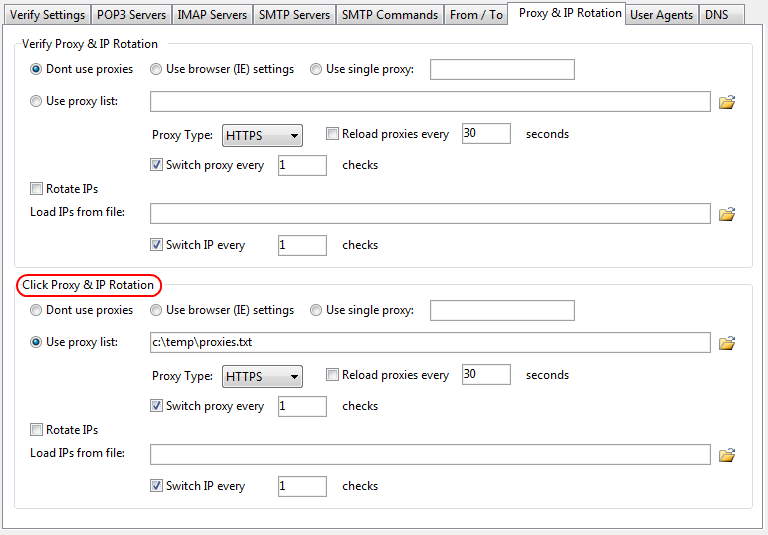
Task: Focus the single proxy field in Click section
Action: [502, 311]
